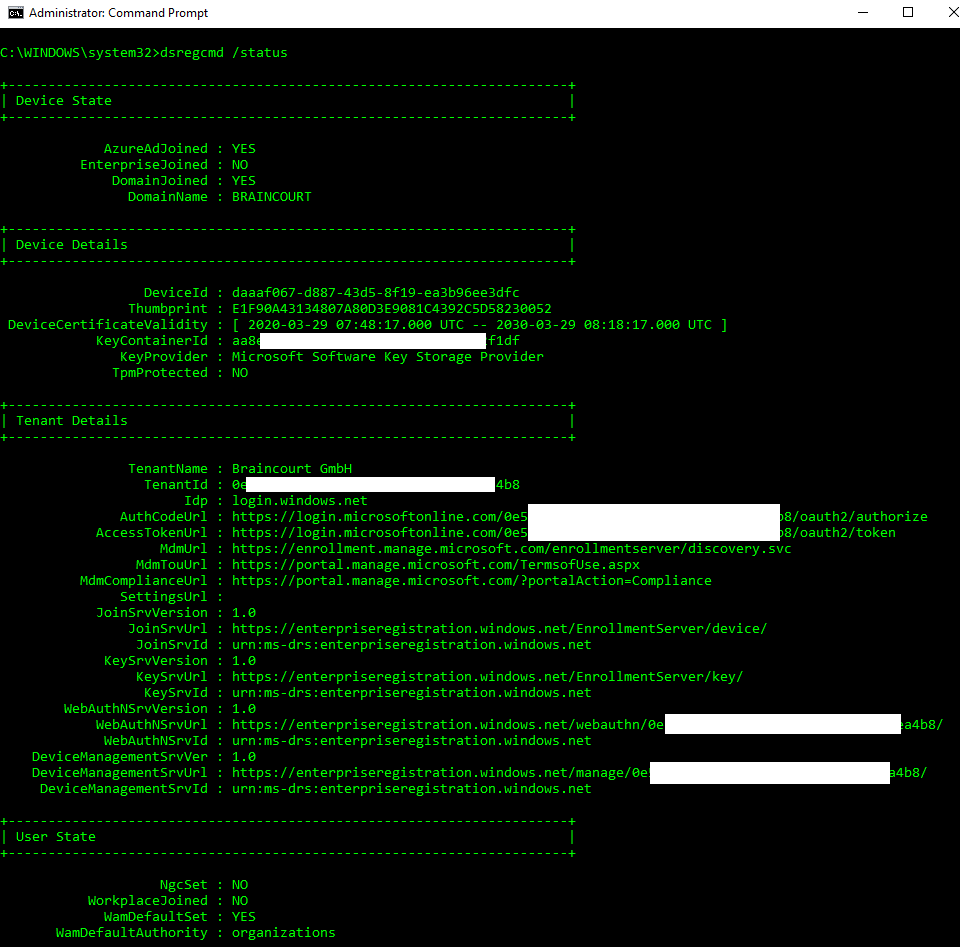Click the 'dsregcmd /status' command text
Image resolution: width=960 pixels, height=947 pixels.
pyautogui.click(x=223, y=53)
